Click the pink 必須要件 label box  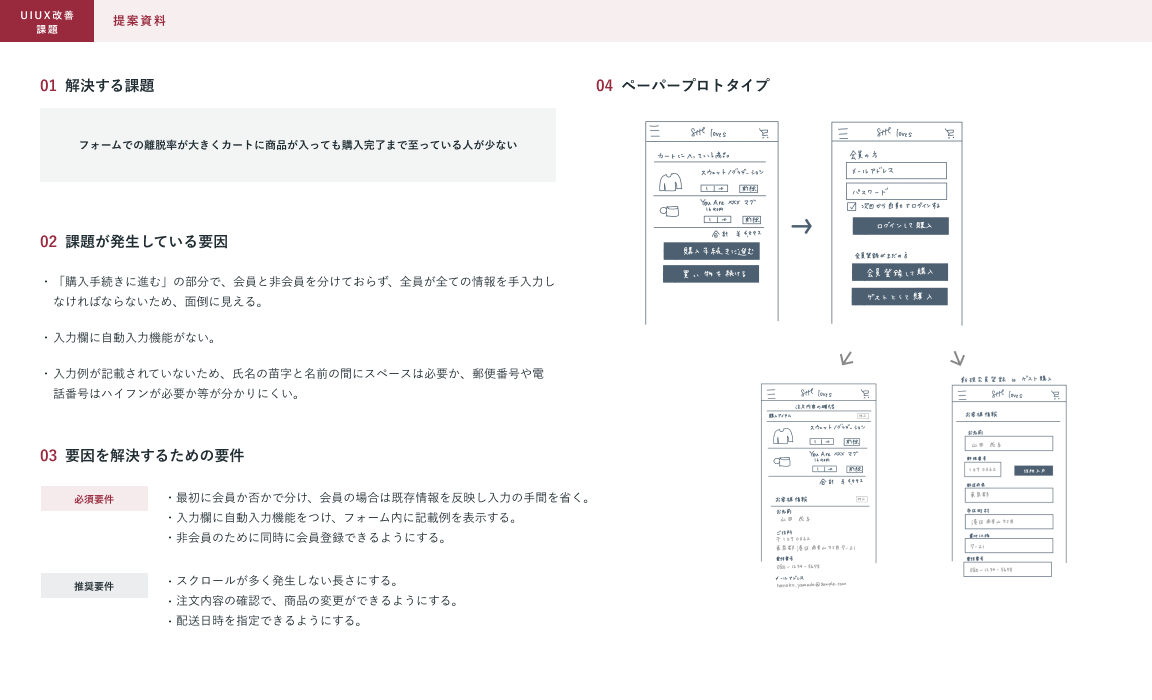tap(94, 498)
